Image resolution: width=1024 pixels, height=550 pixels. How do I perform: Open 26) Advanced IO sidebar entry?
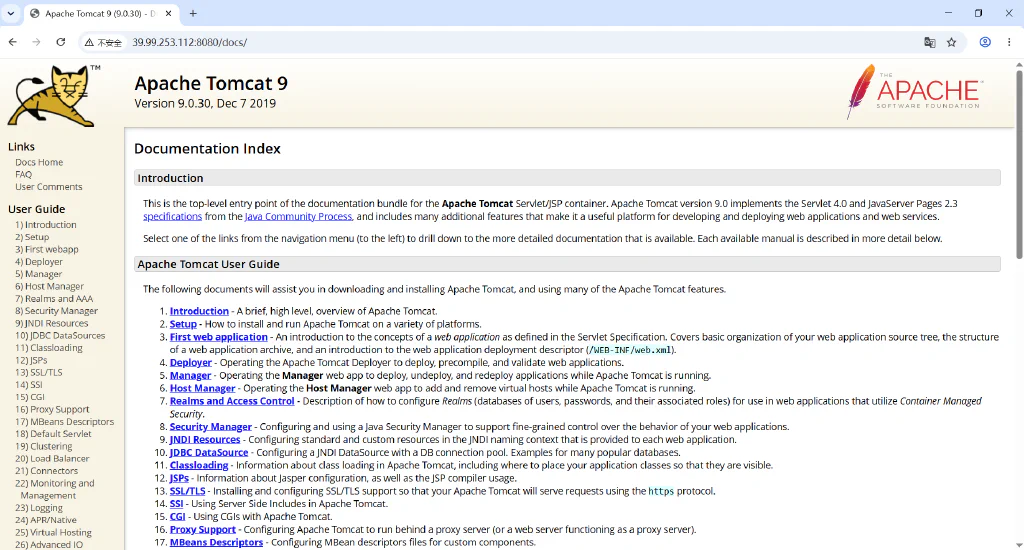tap(49, 545)
